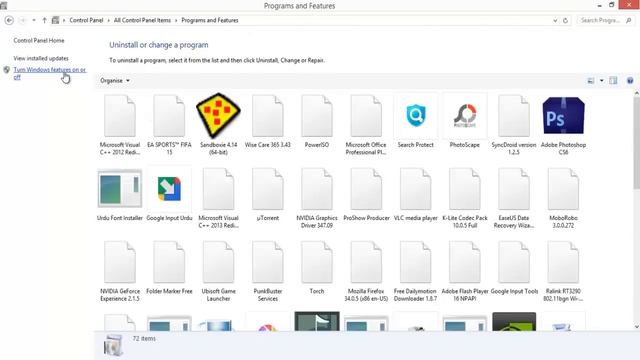Select K-Lite Codec Pack 10.0.5 Full icon
640x360 pixels.
coord(464,189)
